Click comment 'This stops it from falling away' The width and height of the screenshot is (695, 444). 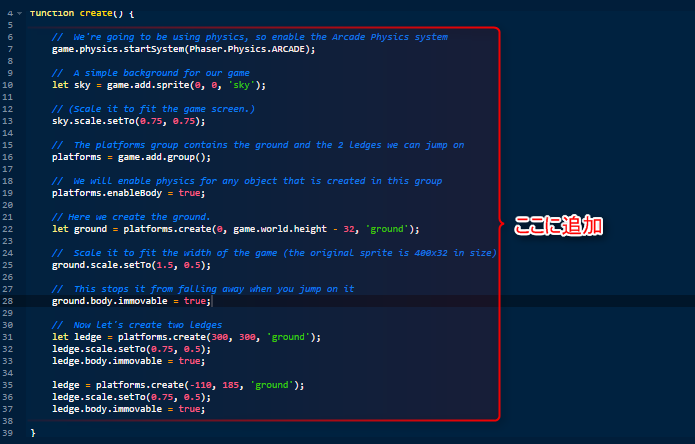point(203,289)
